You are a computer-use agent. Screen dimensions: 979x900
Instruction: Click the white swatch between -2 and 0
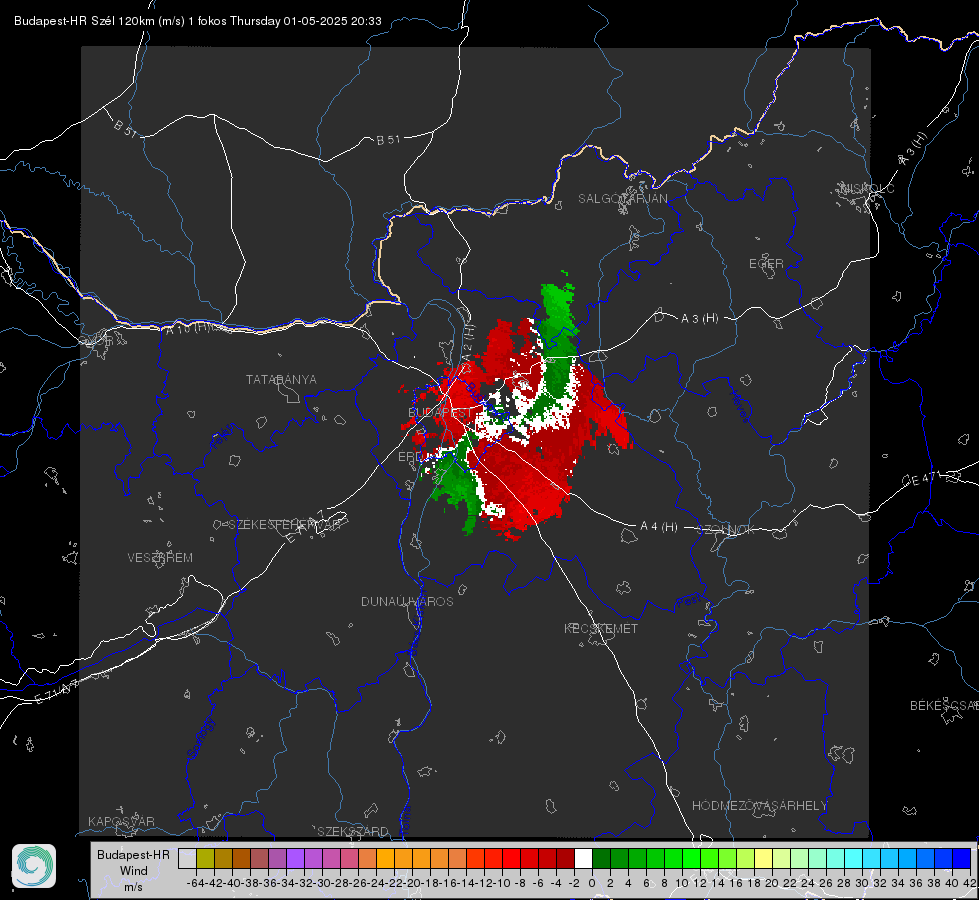tap(583, 858)
